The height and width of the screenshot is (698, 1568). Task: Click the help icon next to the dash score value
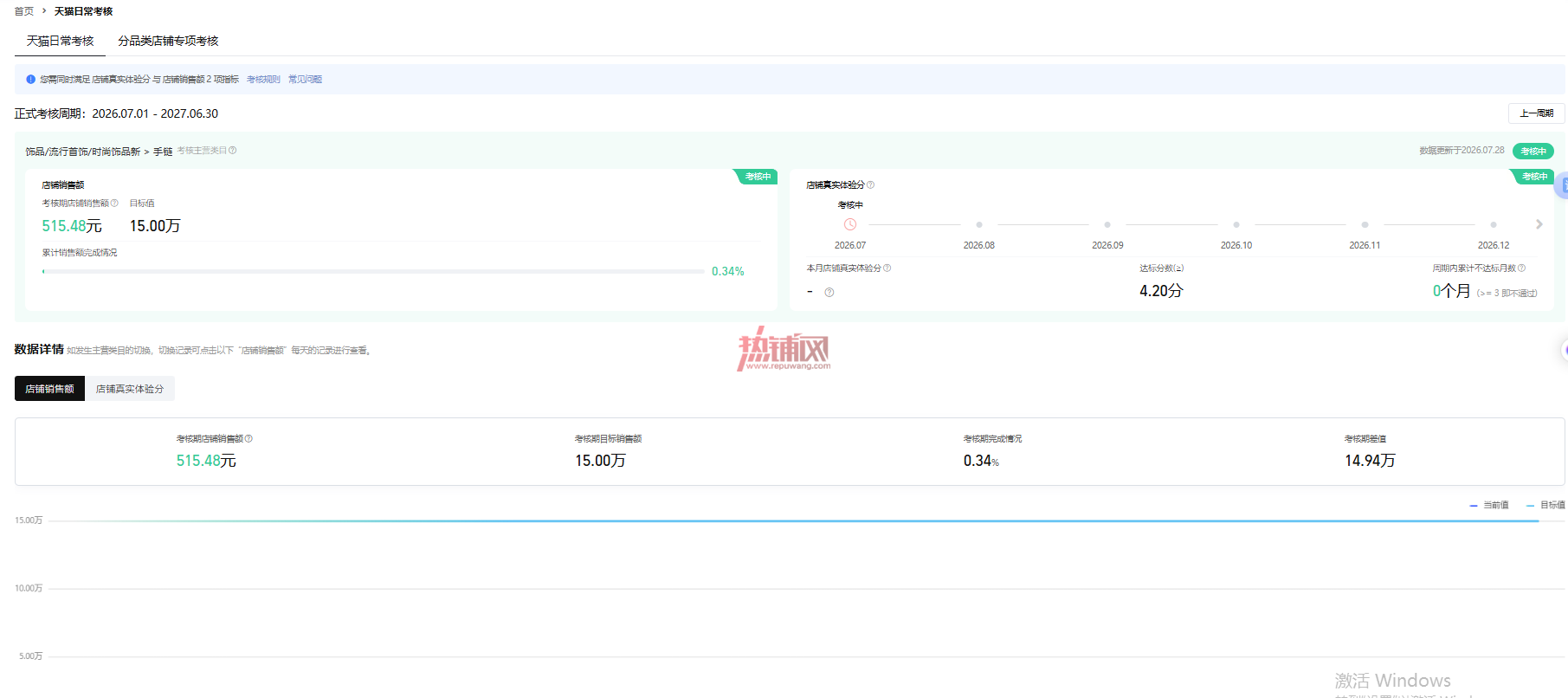tap(829, 293)
